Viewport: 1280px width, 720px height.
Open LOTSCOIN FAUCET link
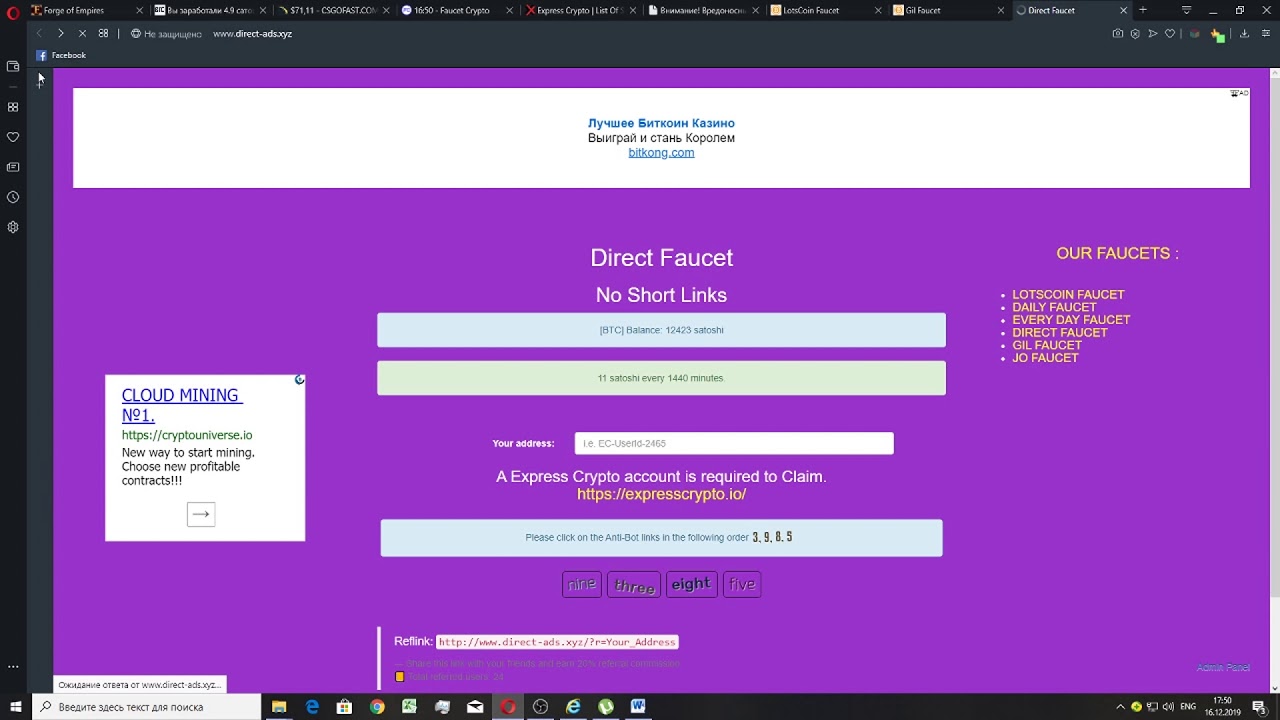tap(1068, 295)
